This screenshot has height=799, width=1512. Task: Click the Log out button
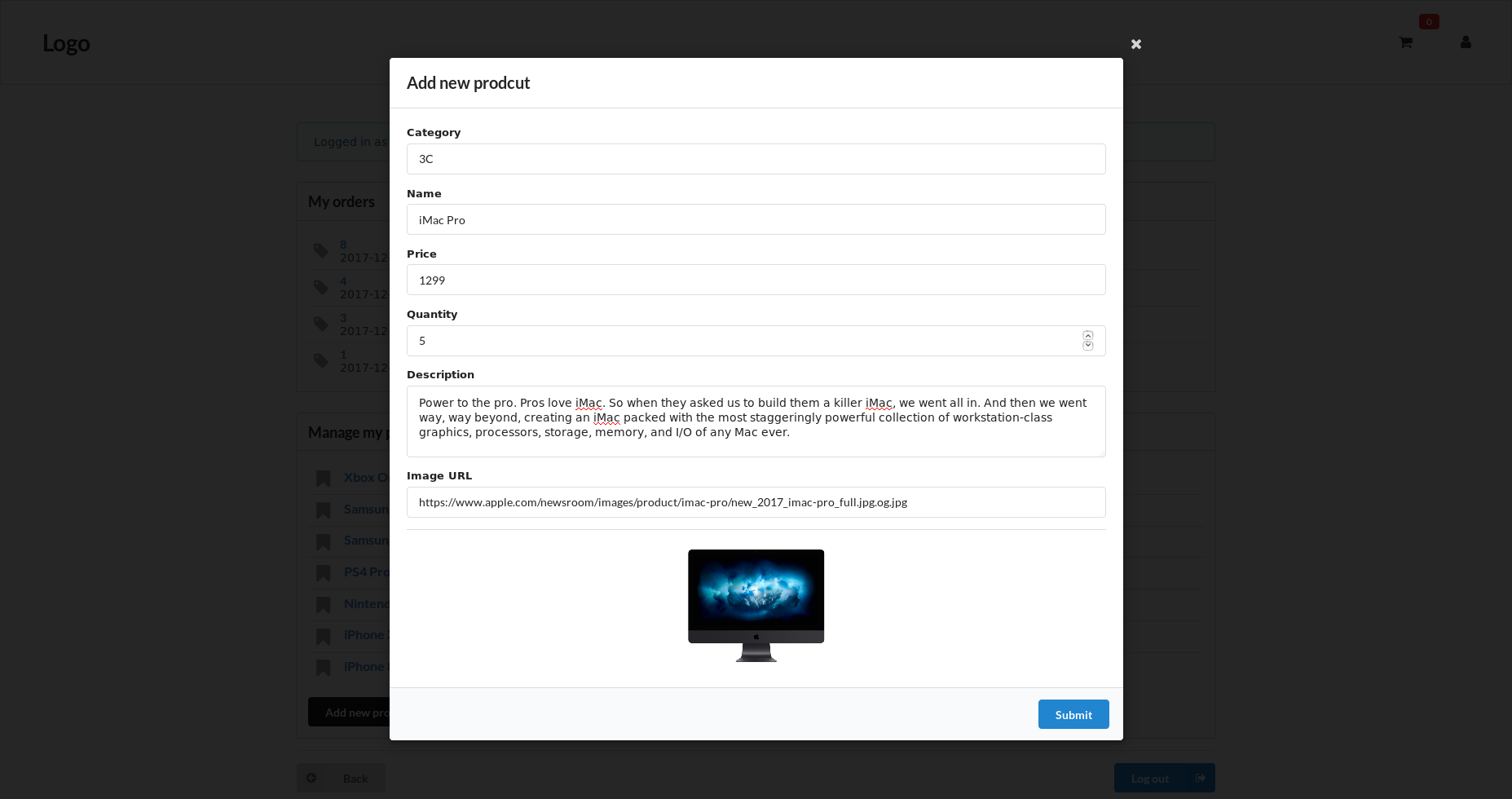tap(1164, 778)
